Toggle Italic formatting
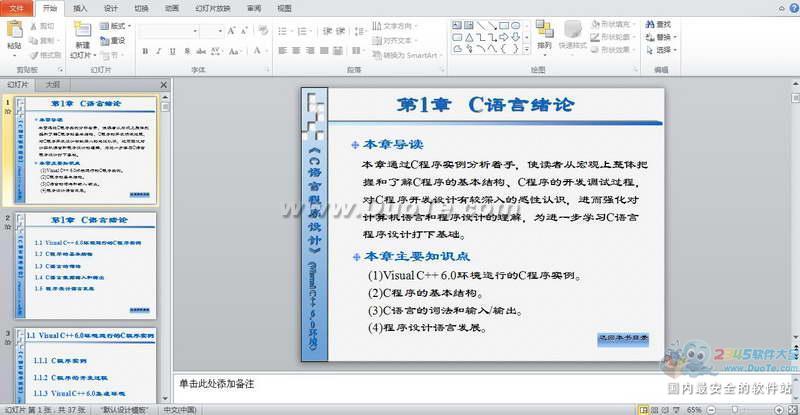Image resolution: width=800 pixels, height=415 pixels. pyautogui.click(x=159, y=51)
